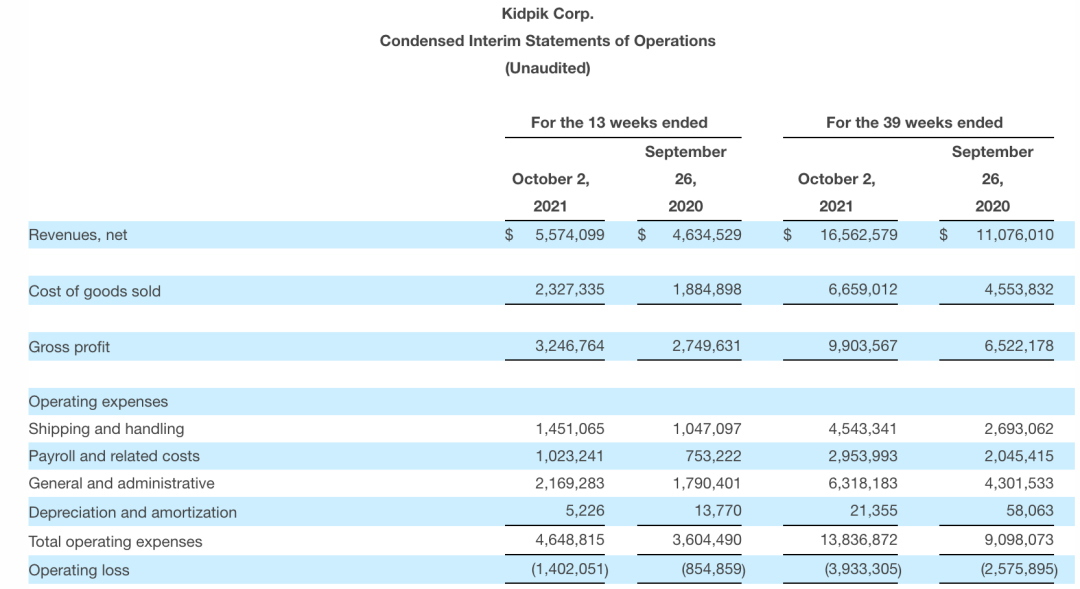Screen dimensions: 1080x589
Task: Click the Payroll and related costs label
Action: coord(114,456)
